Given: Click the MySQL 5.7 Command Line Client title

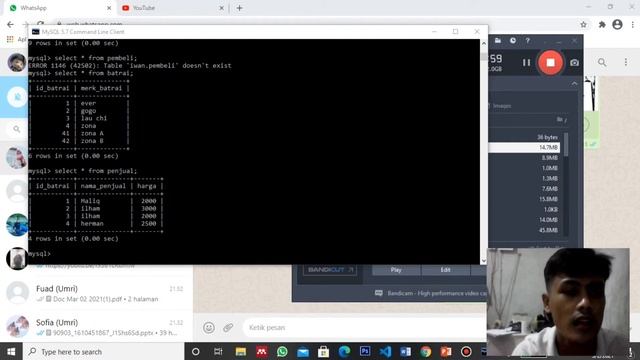Looking at the screenshot, I should coord(83,31).
